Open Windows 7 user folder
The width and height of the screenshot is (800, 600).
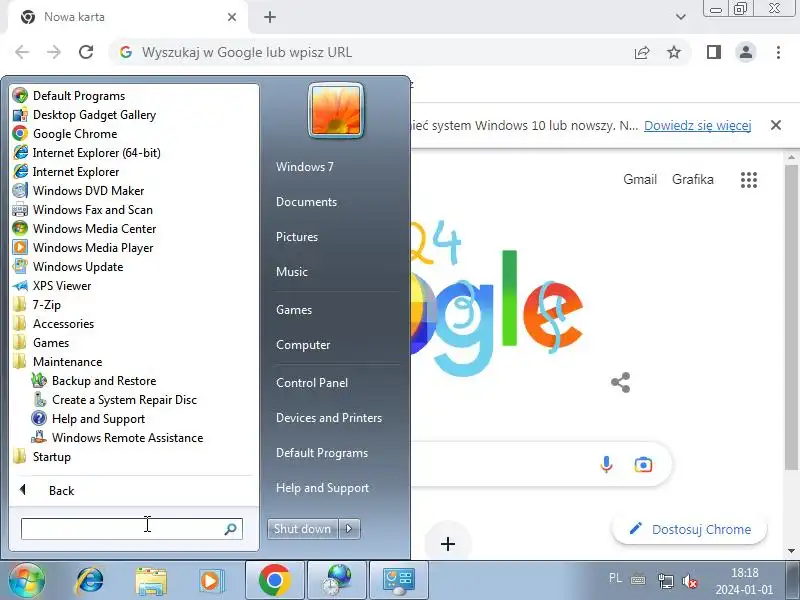[x=305, y=167]
